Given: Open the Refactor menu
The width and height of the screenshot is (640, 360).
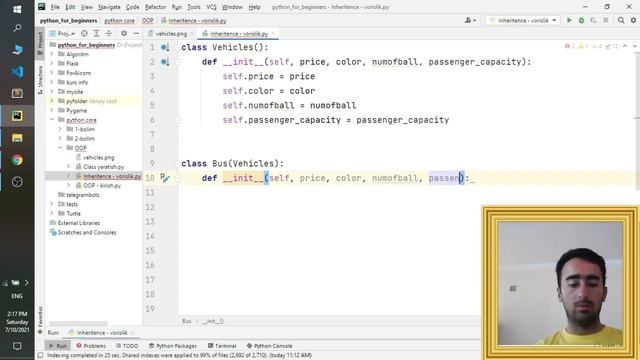Looking at the screenshot, I should [156, 7].
